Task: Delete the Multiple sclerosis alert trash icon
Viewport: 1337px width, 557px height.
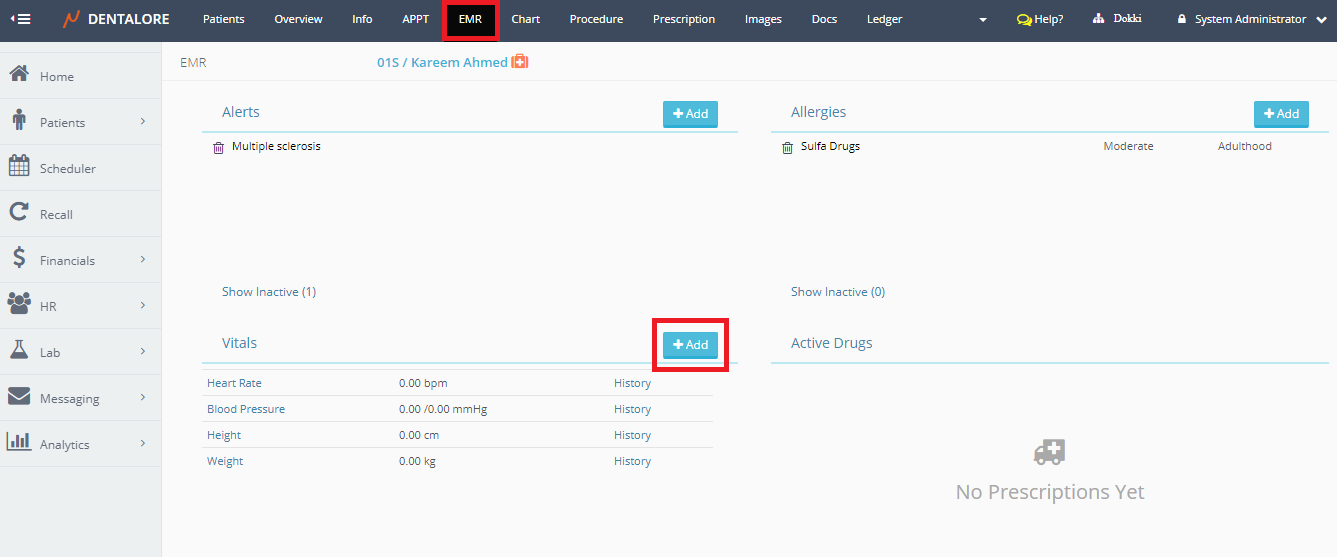Action: coord(219,147)
